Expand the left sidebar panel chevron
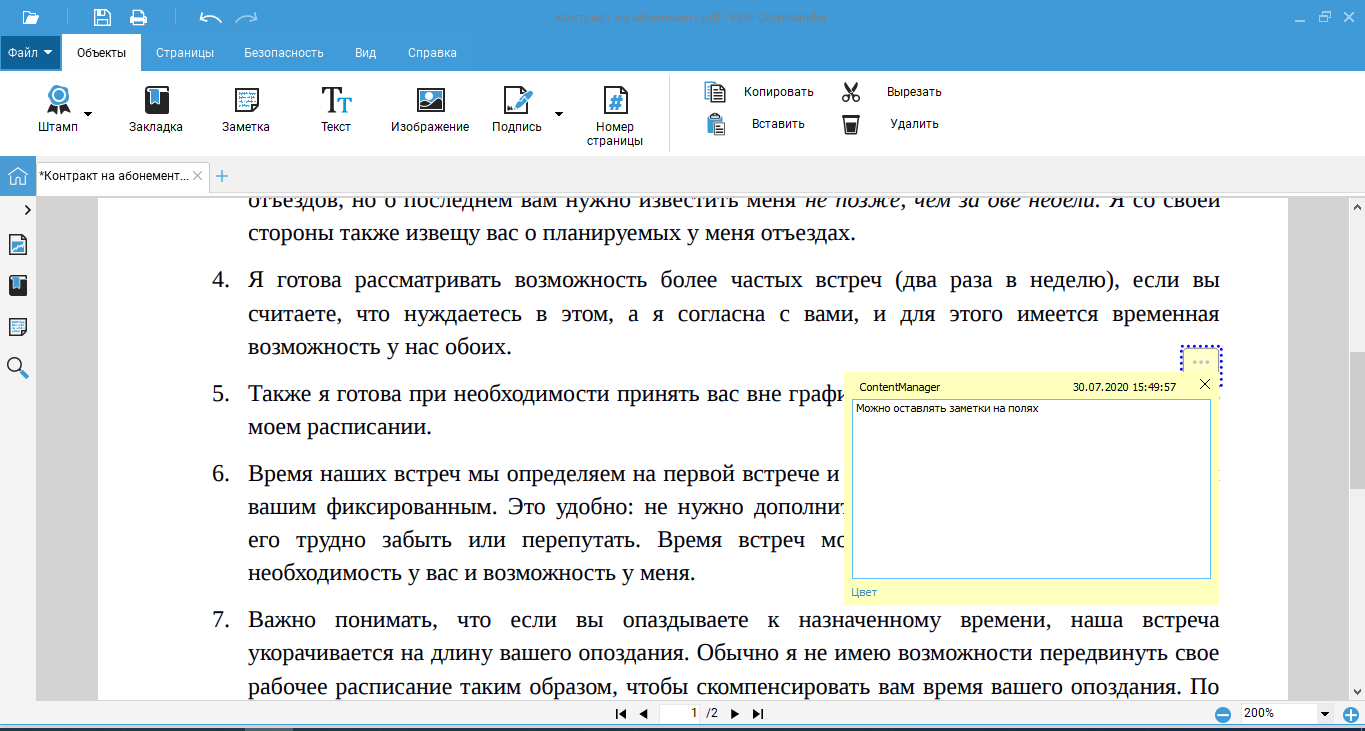1365x731 pixels. (x=27, y=210)
